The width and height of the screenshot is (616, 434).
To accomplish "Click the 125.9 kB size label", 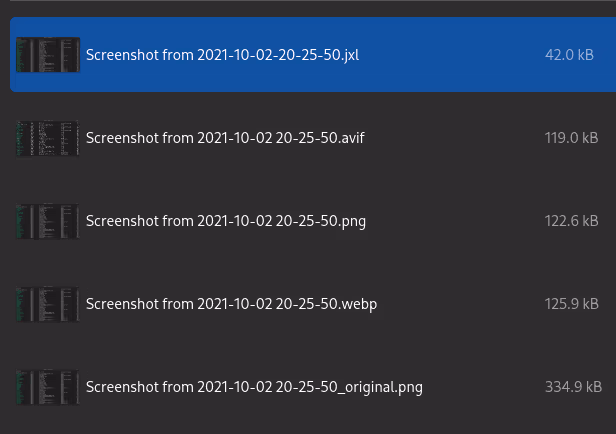I will (x=571, y=304).
